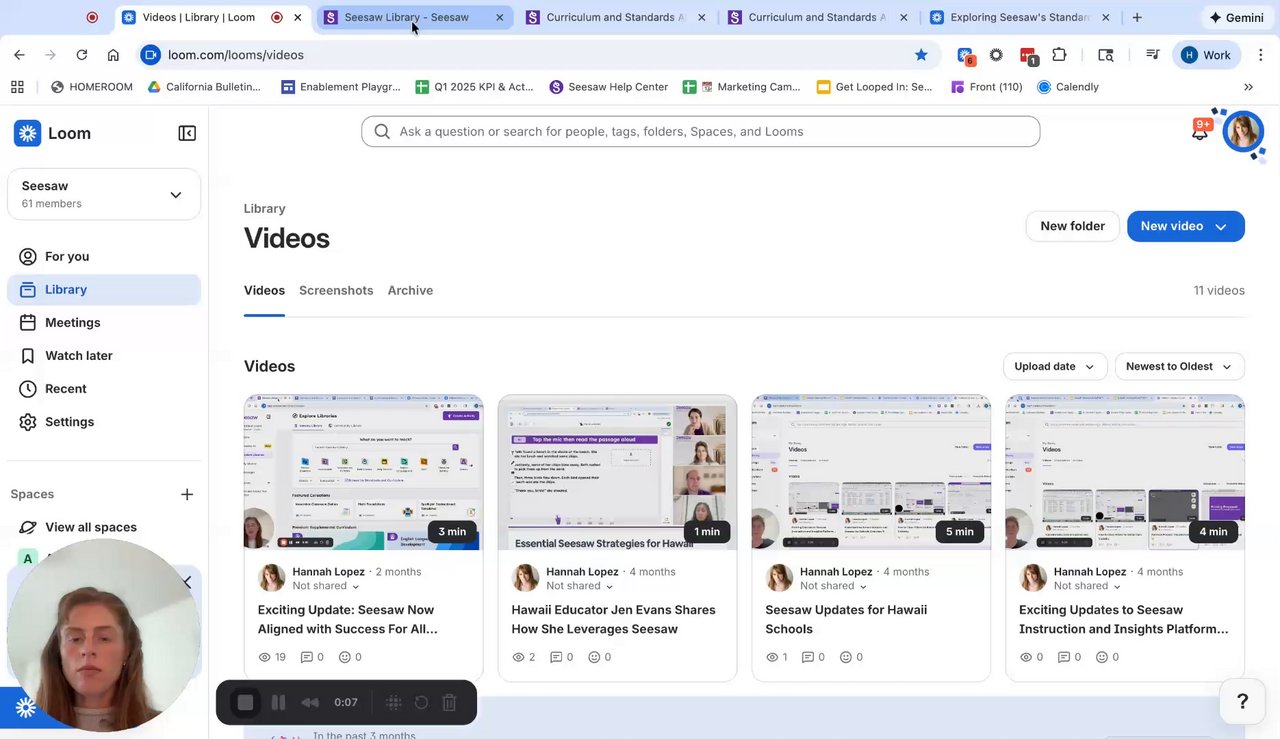
Task: Stop the Loom recording
Action: (x=245, y=702)
